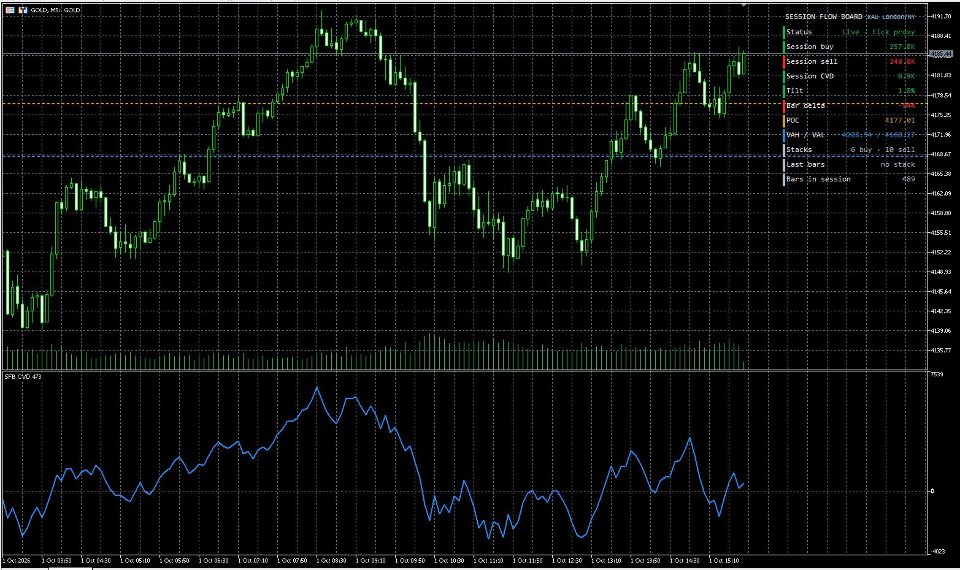The height and width of the screenshot is (570, 960).
Task: Click the Bars in session label
Action: pyautogui.click(x=819, y=179)
